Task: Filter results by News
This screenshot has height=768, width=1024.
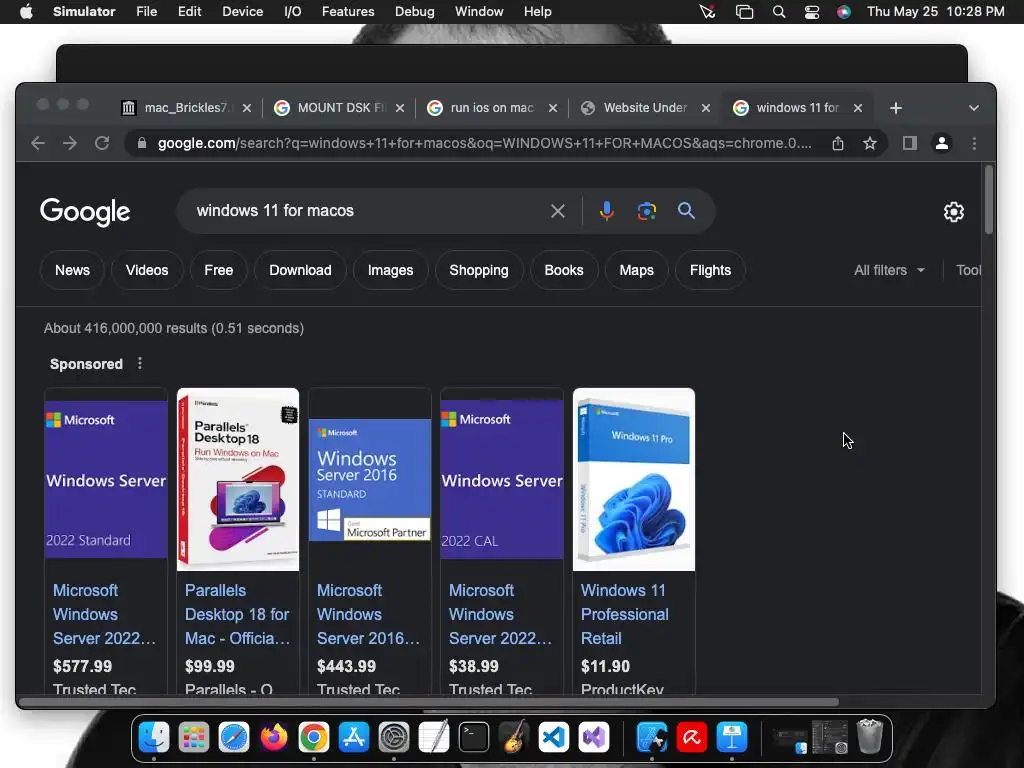Action: pyautogui.click(x=72, y=270)
